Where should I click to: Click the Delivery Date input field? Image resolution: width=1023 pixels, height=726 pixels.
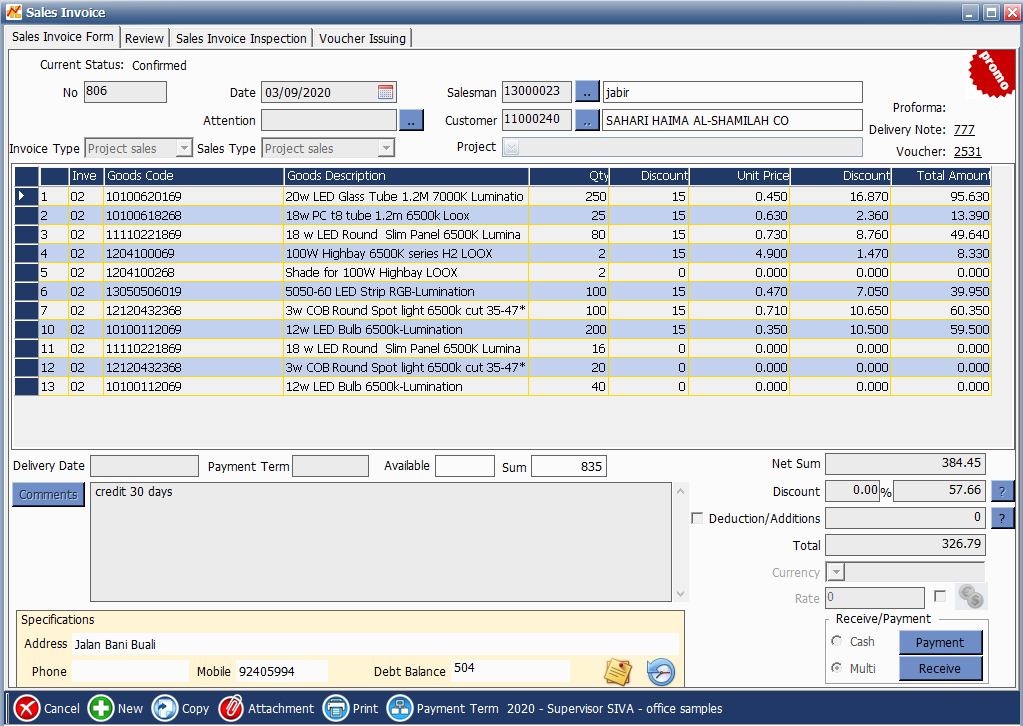[144, 466]
